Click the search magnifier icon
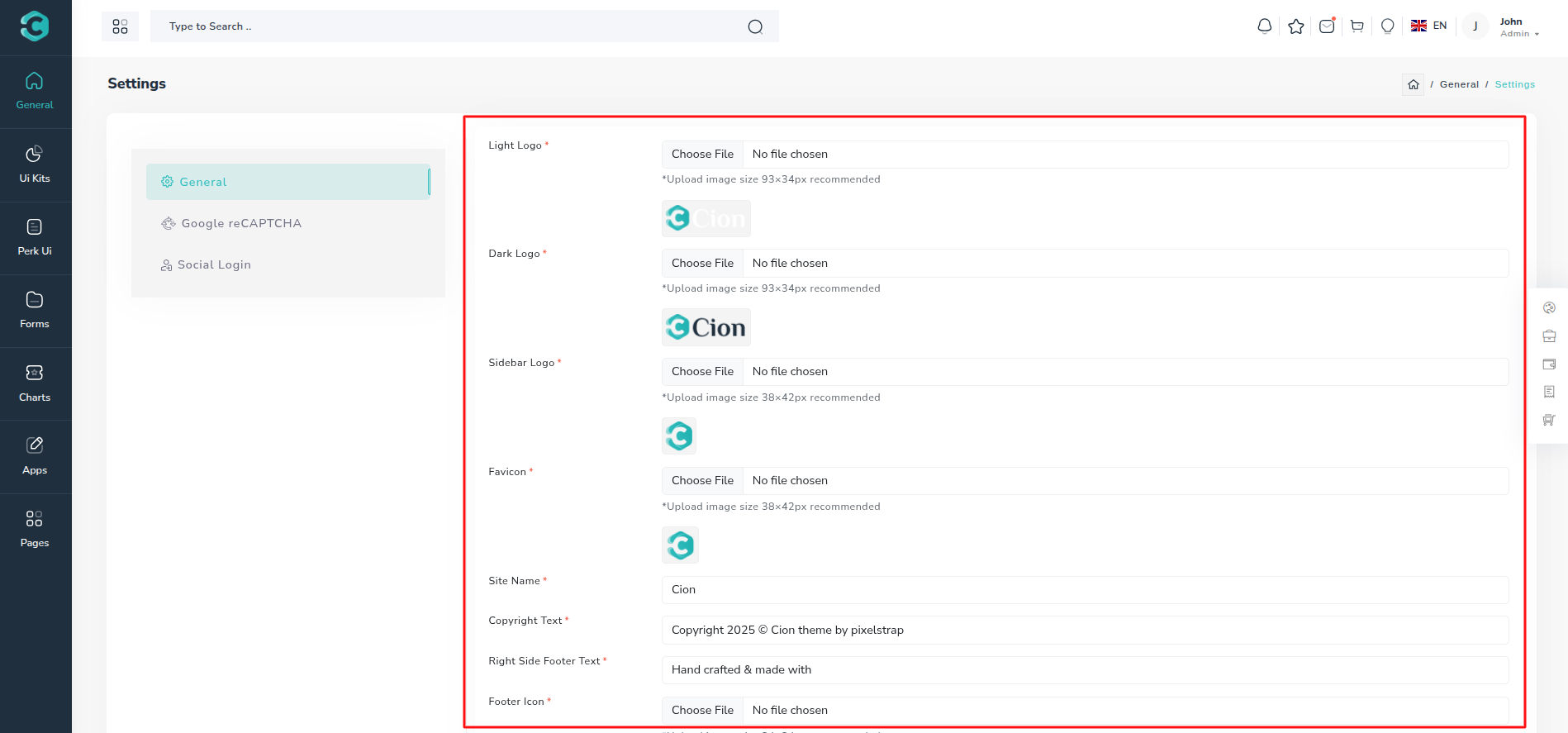Image resolution: width=1568 pixels, height=733 pixels. click(x=755, y=26)
